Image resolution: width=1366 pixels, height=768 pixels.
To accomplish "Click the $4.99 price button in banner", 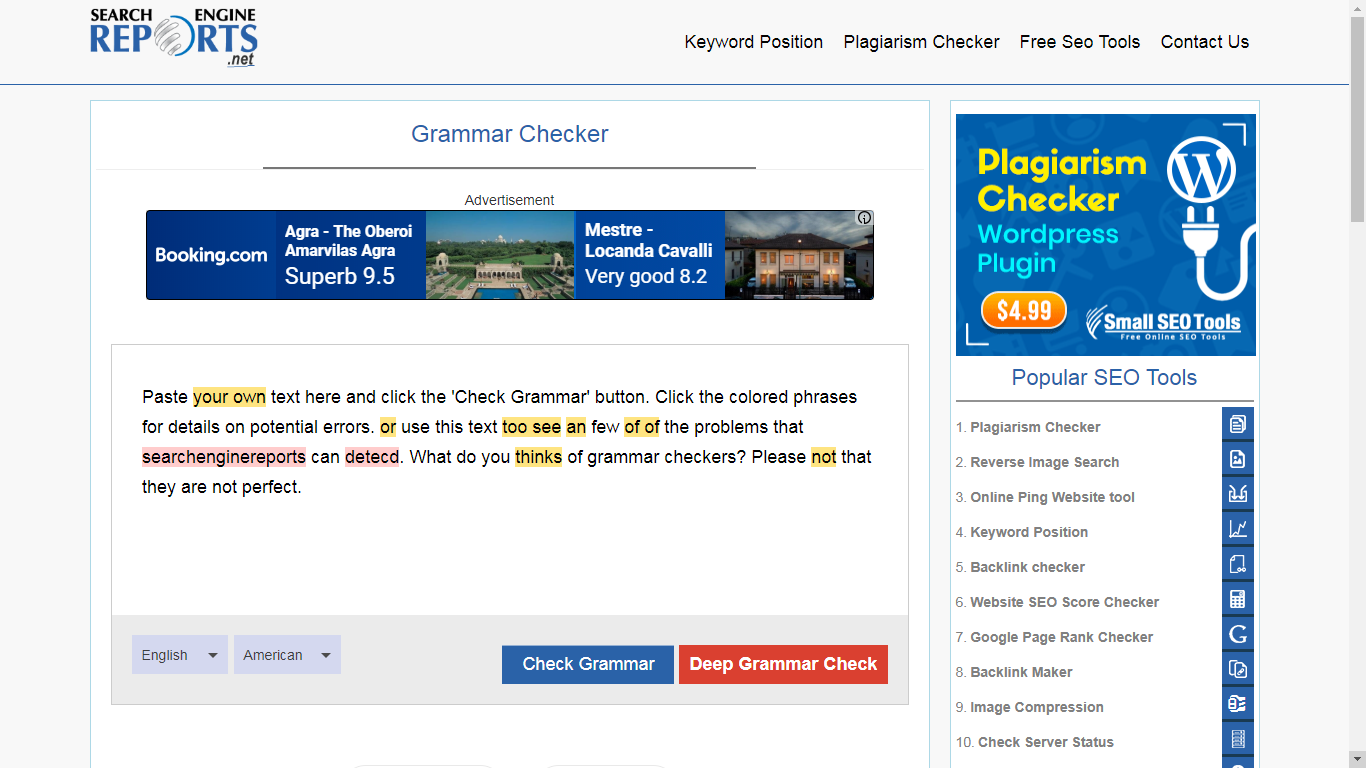I will tap(1024, 311).
